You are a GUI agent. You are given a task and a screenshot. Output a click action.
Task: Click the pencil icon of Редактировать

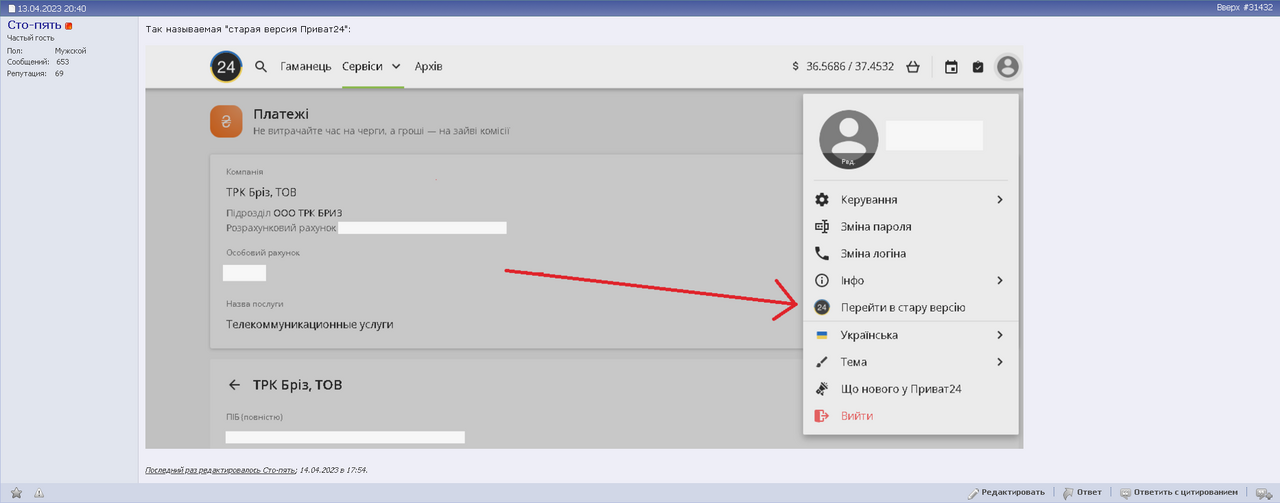[973, 492]
